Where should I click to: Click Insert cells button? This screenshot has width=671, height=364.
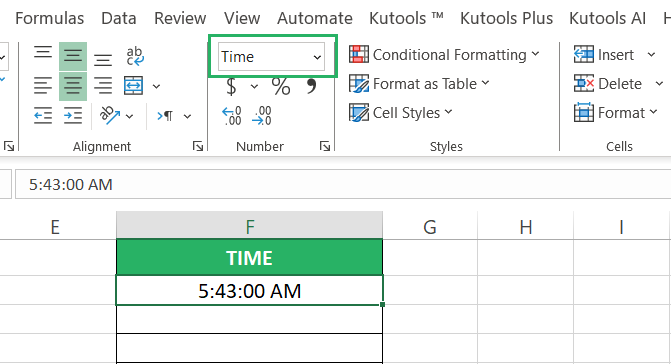pyautogui.click(x=604, y=55)
